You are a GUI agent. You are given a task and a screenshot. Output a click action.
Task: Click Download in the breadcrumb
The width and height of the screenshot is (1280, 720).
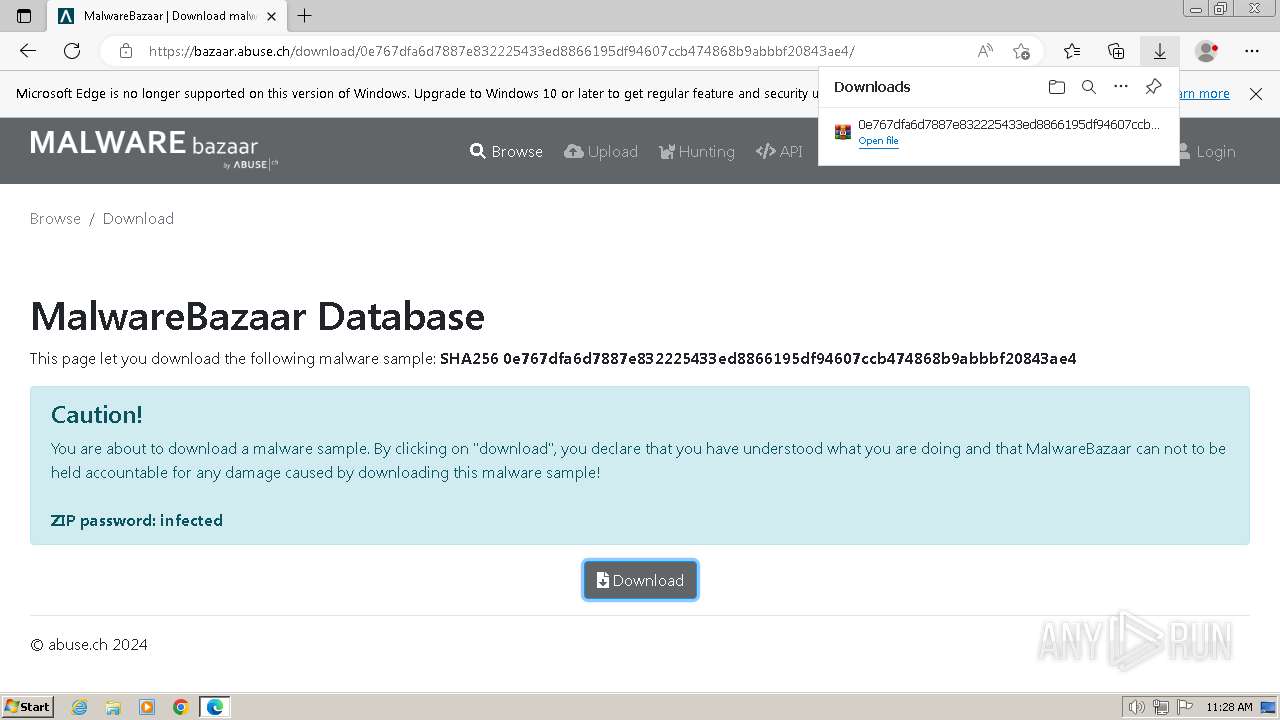coord(138,218)
